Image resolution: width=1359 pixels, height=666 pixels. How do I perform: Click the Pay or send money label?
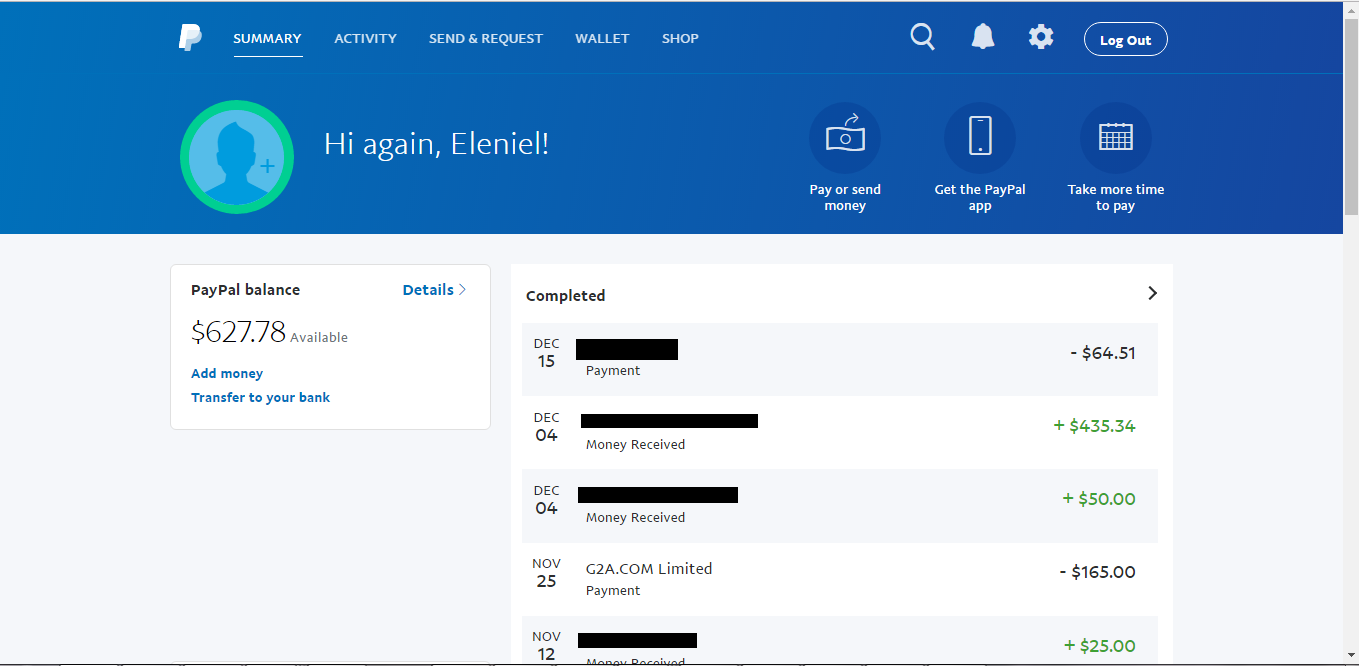tap(845, 197)
